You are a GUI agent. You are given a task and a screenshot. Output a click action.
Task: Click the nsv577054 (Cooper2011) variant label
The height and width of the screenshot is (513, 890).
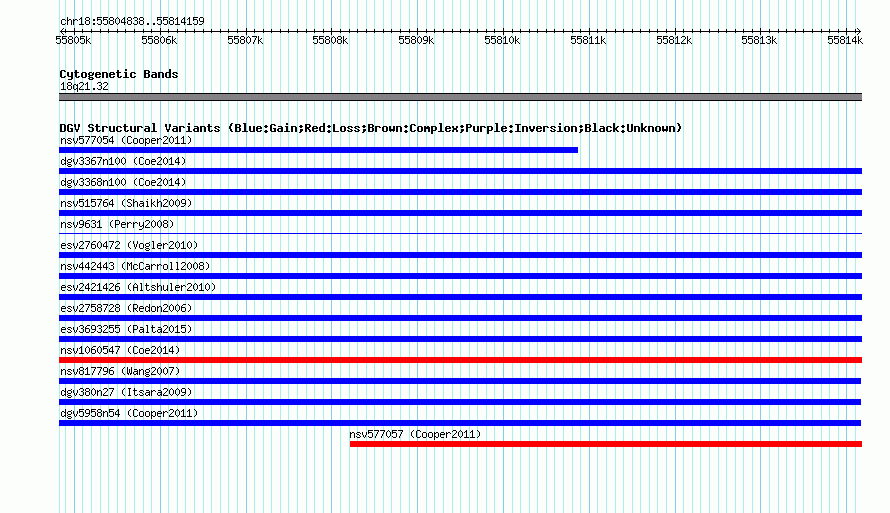[x=126, y=140]
